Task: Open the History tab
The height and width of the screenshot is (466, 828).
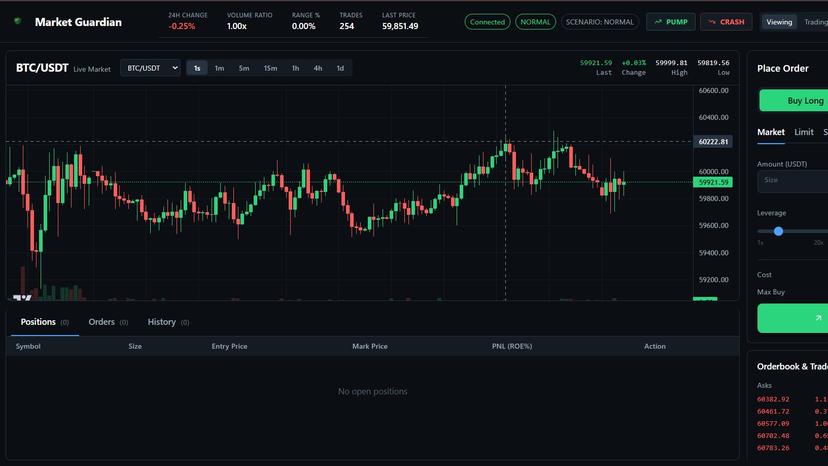Action: (x=168, y=322)
